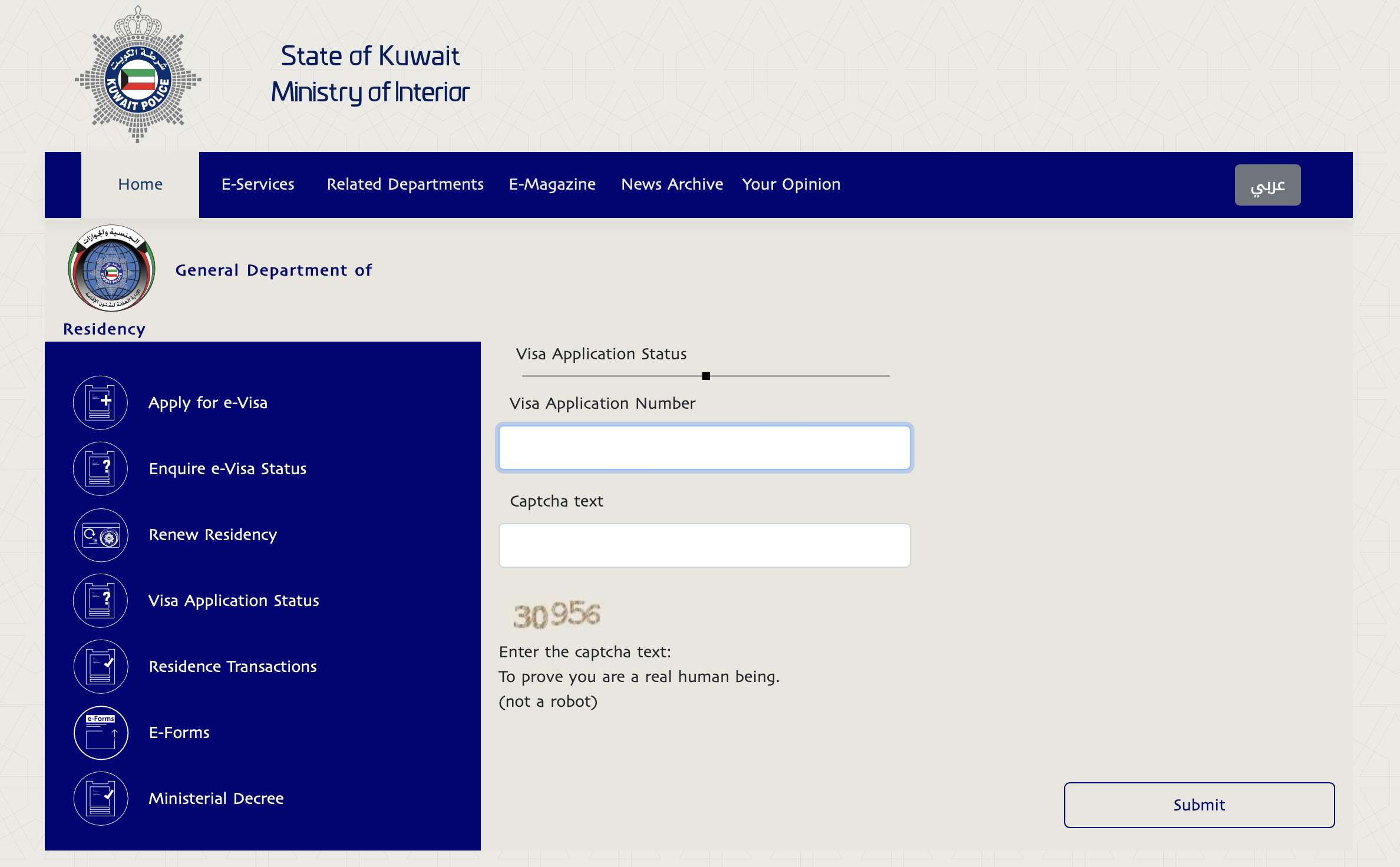
Task: Click the عربي language toggle button
Action: (1267, 185)
